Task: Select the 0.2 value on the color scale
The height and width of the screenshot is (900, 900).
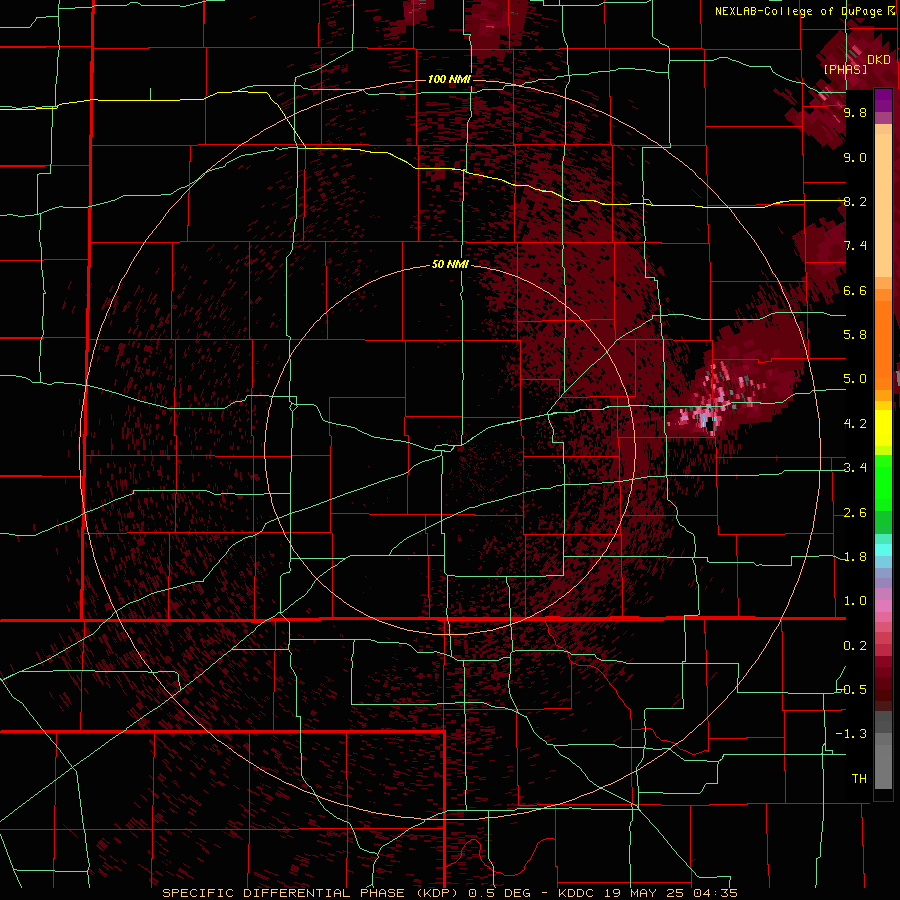Action: coord(855,646)
